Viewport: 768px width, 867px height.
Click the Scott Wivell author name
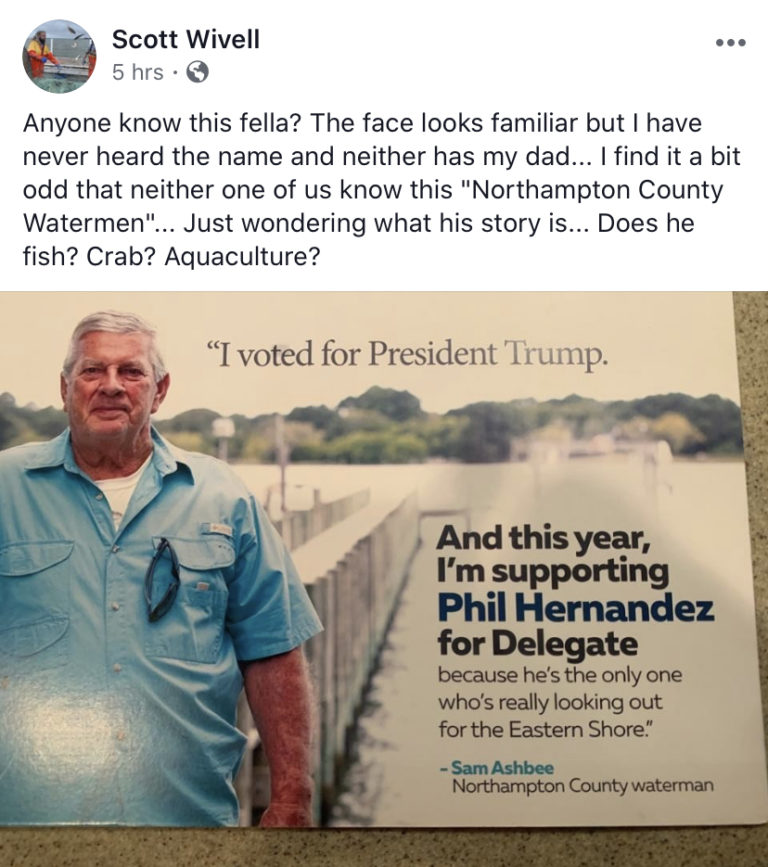(x=186, y=40)
